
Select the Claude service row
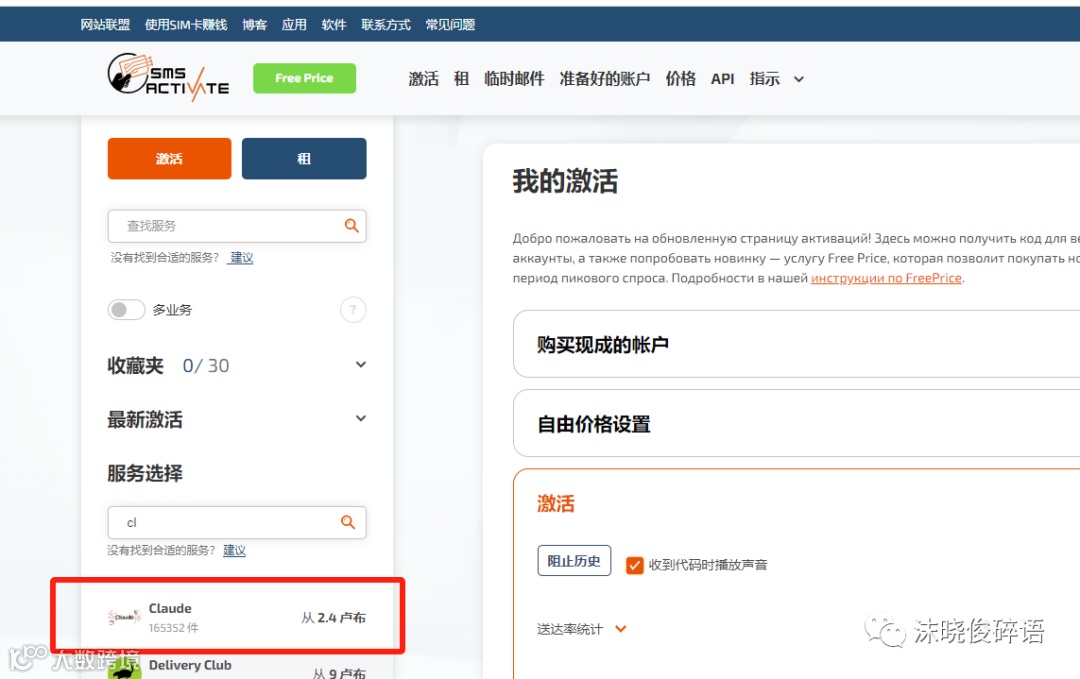pyautogui.click(x=237, y=617)
